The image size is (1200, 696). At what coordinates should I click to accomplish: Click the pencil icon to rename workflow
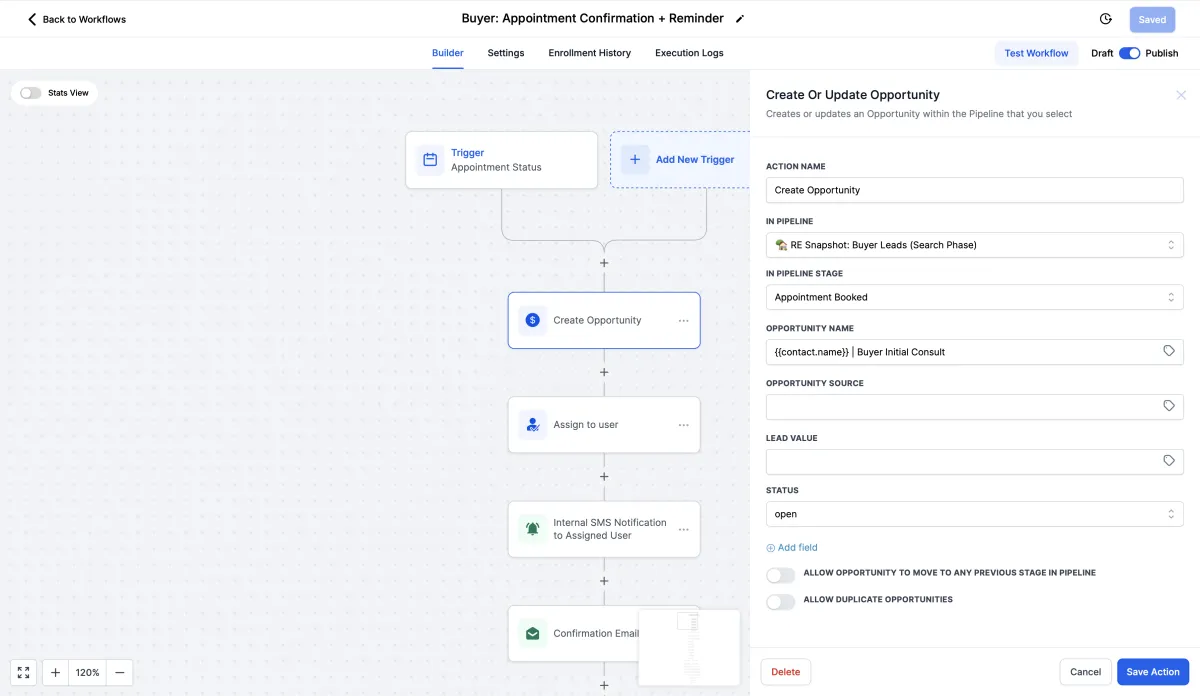tap(740, 19)
